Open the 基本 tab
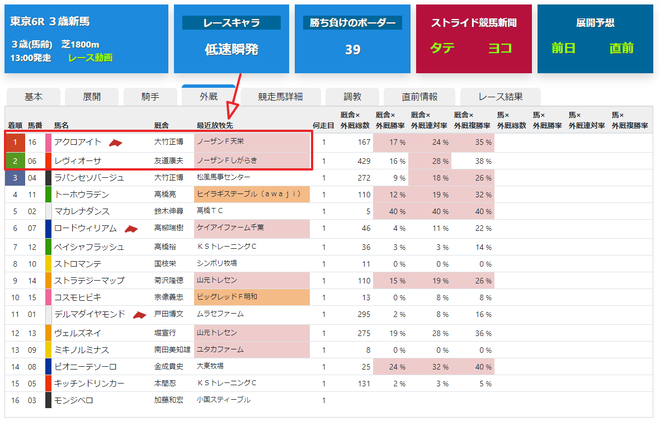660x421 pixels. pyautogui.click(x=33, y=97)
